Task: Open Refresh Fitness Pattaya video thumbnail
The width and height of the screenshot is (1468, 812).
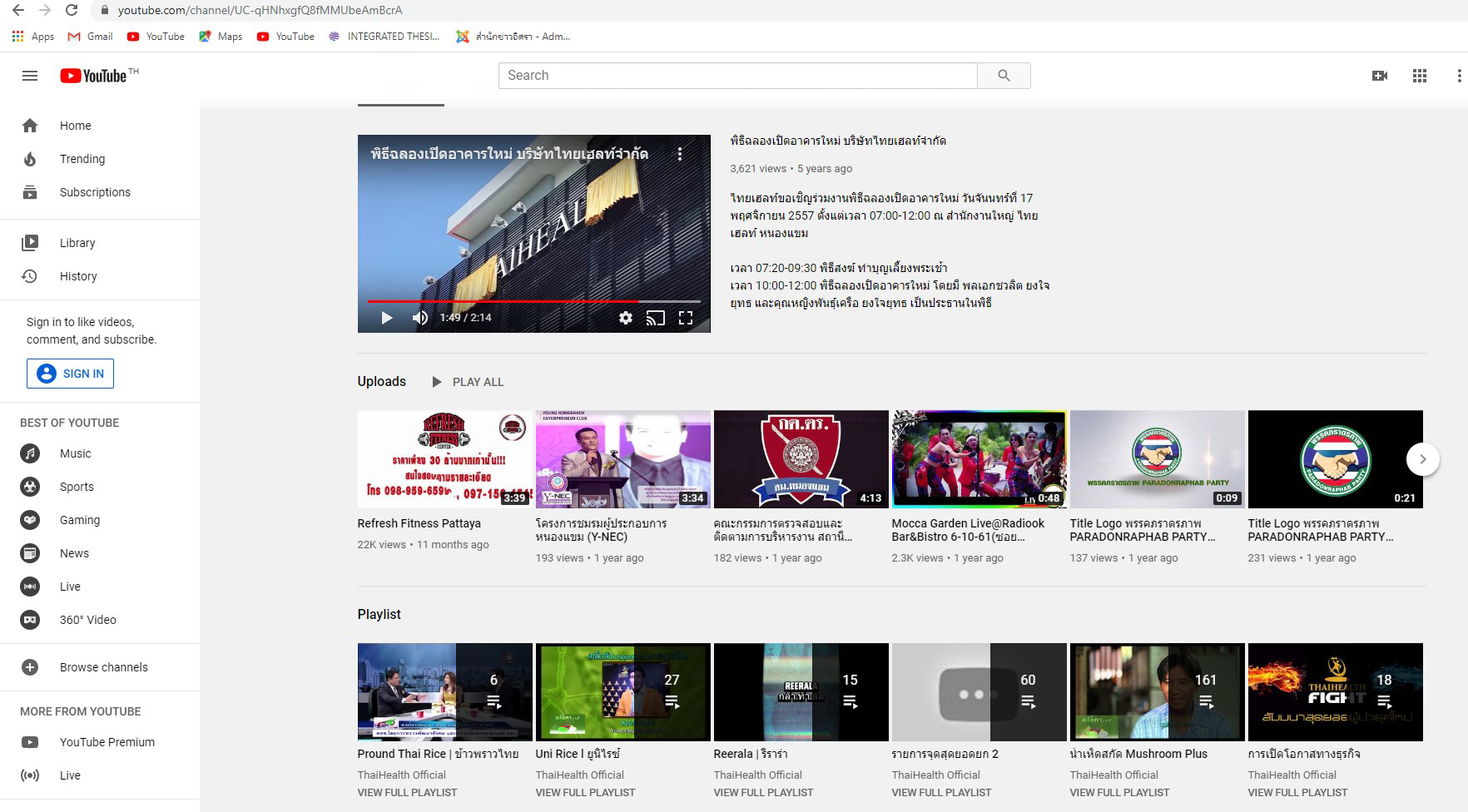Action: (444, 458)
